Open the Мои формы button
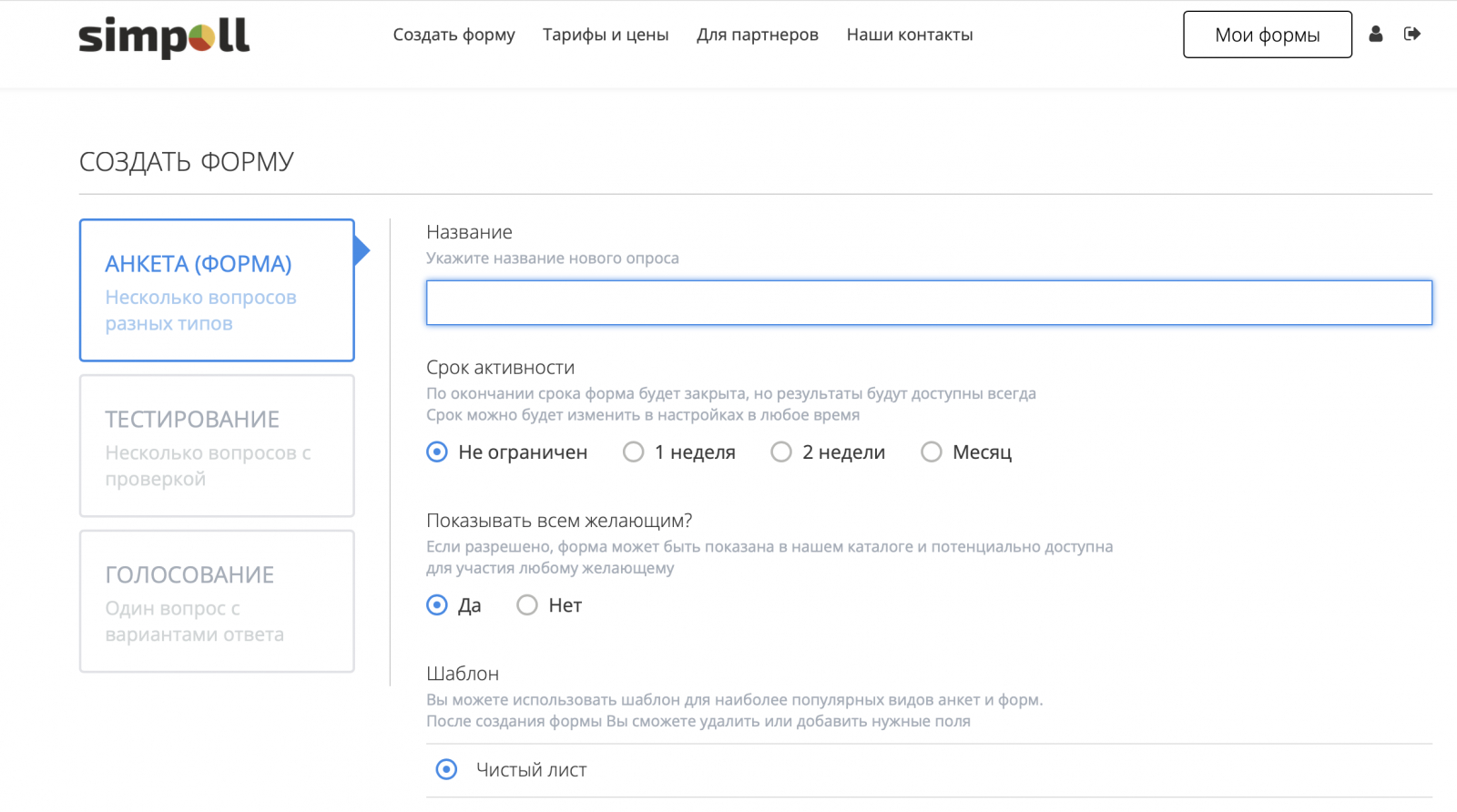Image resolution: width=1457 pixels, height=812 pixels. [1267, 35]
